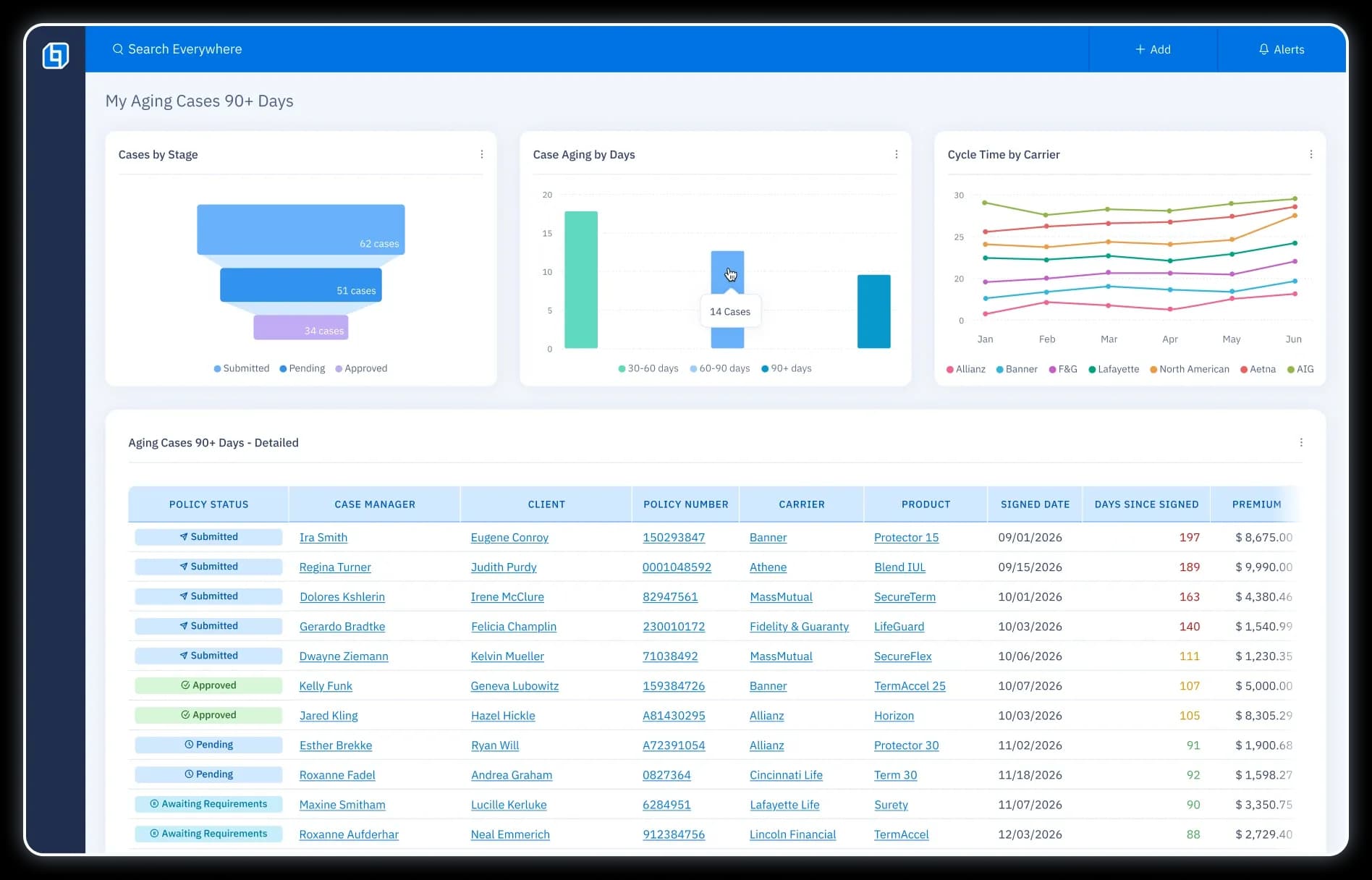Open Case Aging by Days options menu
Screen dimensions: 1372x880
(x=896, y=154)
